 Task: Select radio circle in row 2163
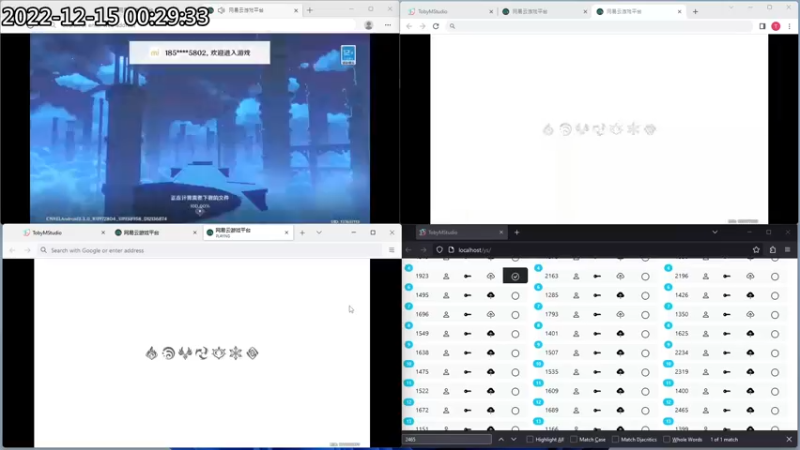click(x=645, y=277)
